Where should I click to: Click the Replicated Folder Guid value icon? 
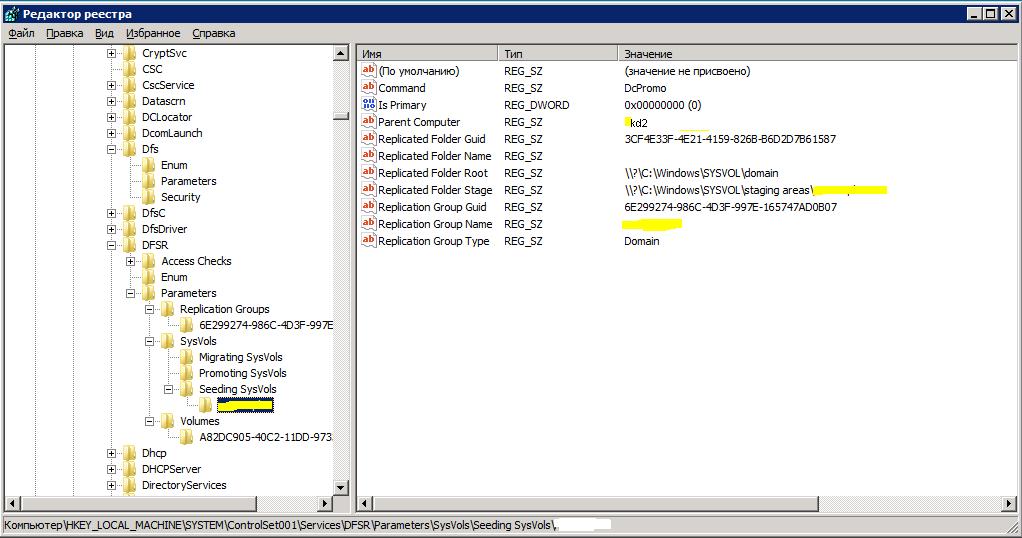click(369, 138)
